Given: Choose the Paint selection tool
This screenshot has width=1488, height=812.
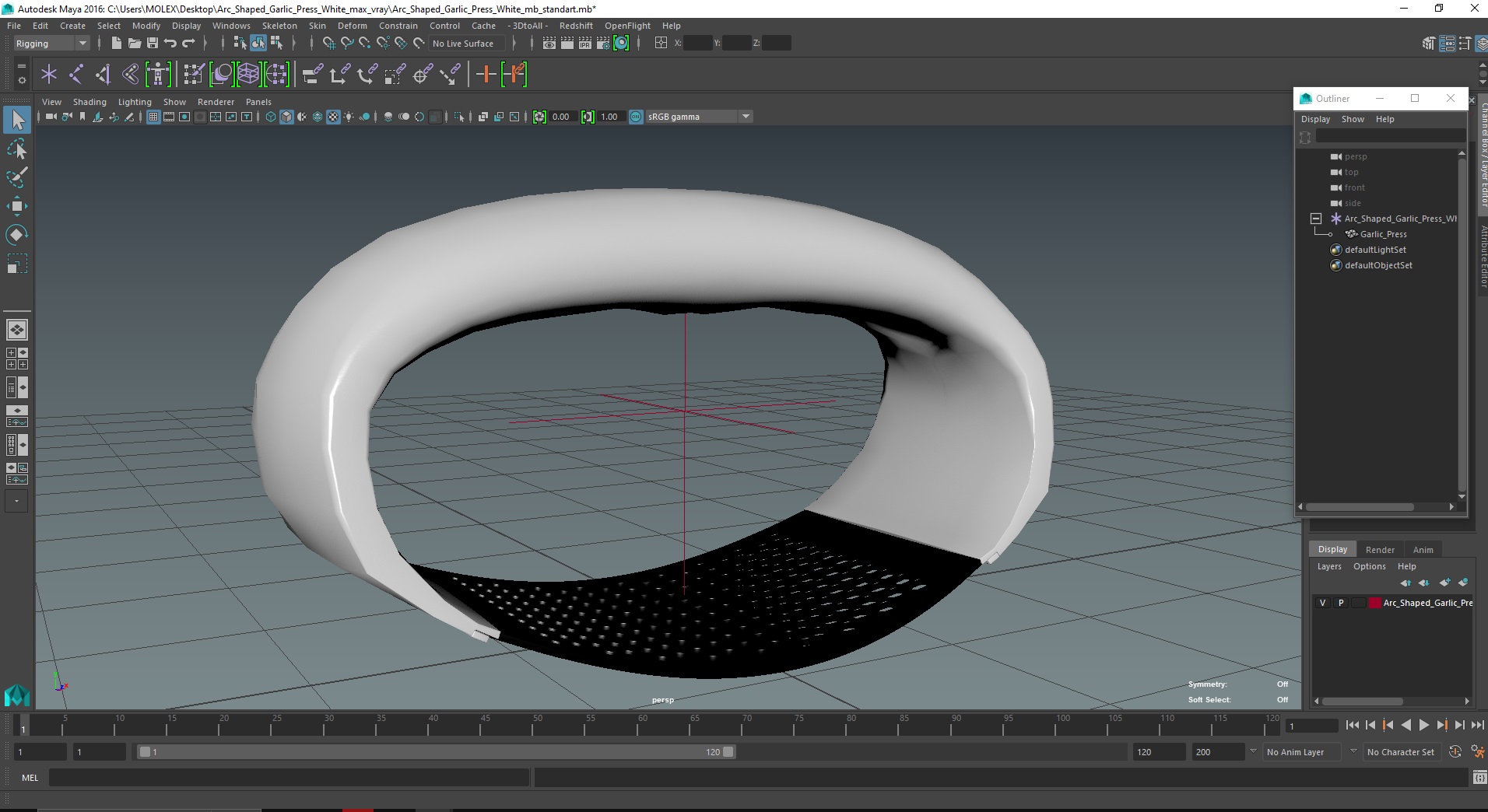Looking at the screenshot, I should pos(17,177).
